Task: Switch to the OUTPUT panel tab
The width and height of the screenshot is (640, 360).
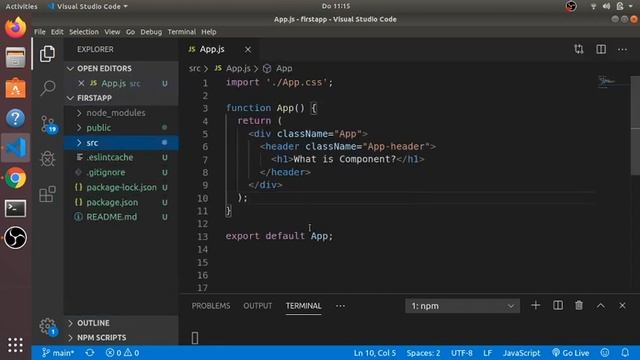Action: [258, 306]
